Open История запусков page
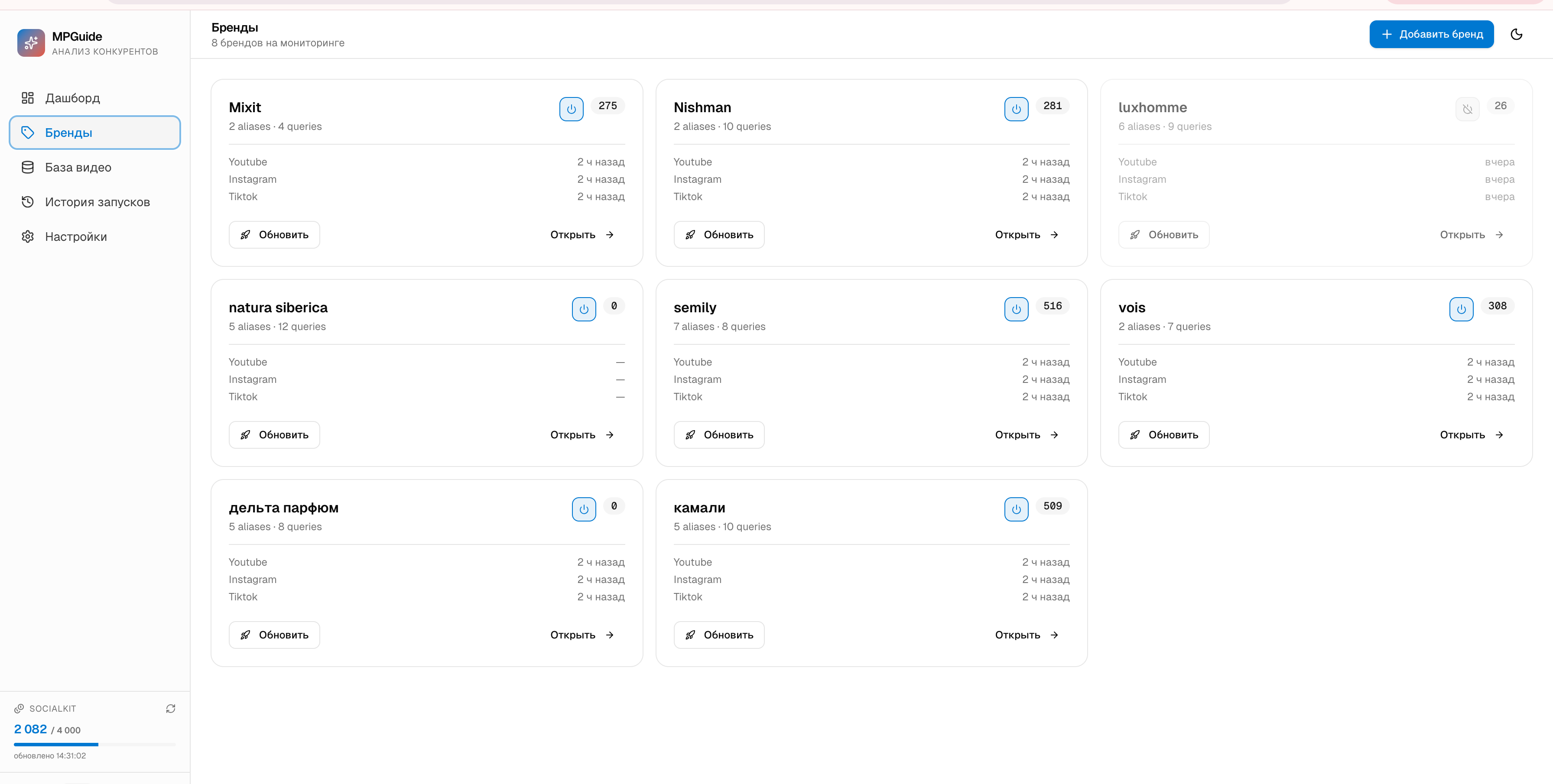Viewport: 1553px width, 784px height. [x=94, y=202]
